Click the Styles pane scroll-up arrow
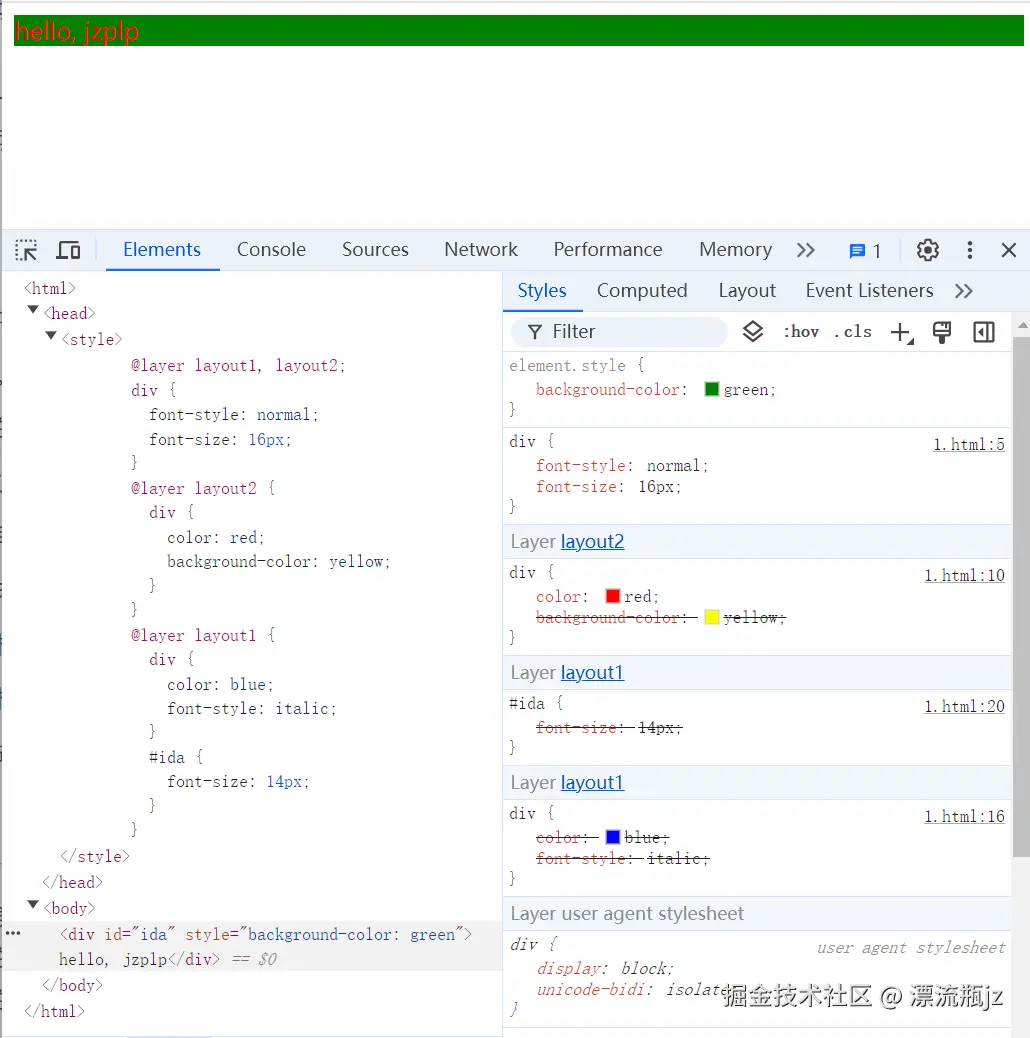 [x=1022, y=325]
